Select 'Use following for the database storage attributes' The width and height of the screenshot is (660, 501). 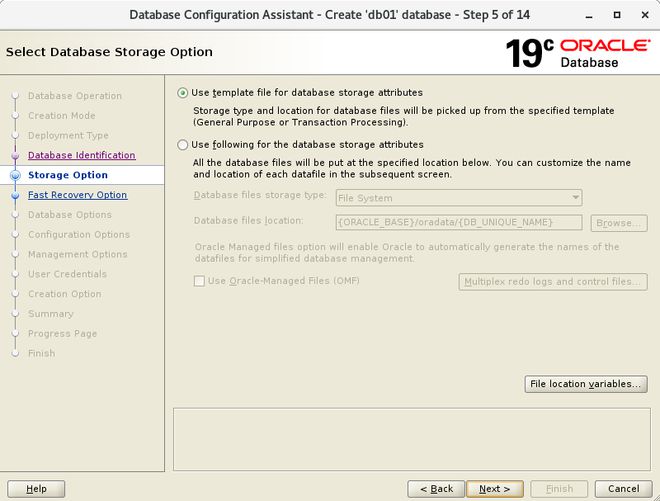[x=182, y=145]
